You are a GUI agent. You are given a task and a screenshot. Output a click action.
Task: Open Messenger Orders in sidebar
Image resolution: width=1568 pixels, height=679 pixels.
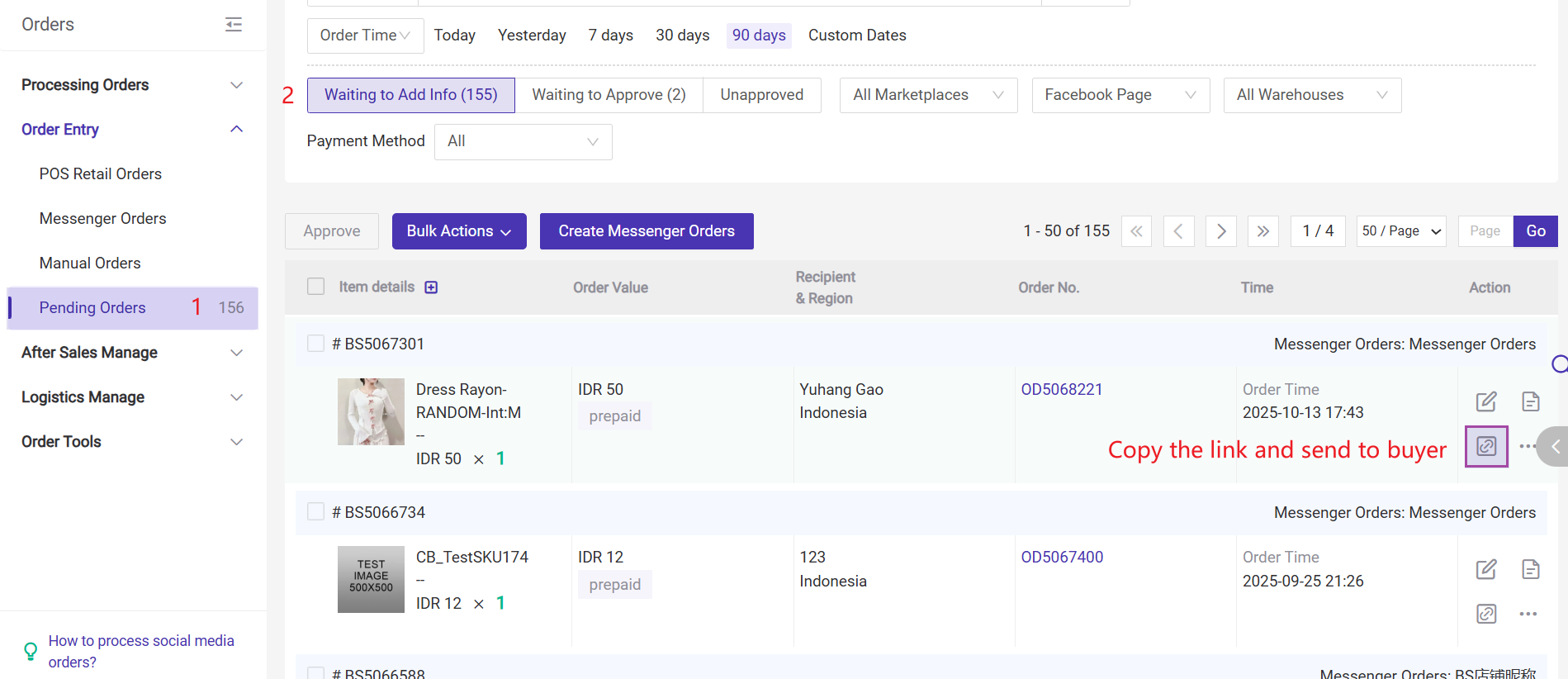tap(102, 219)
